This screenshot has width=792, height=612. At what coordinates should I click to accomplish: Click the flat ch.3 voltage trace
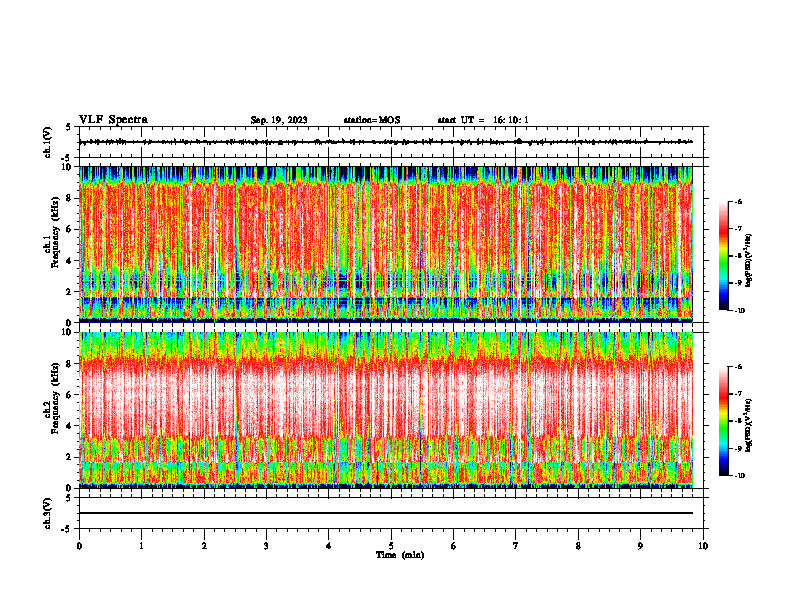tap(386, 513)
